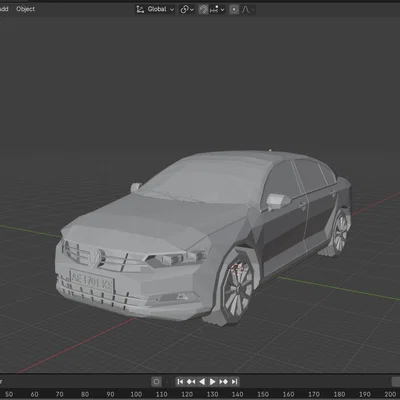Jump to the last frame

(234, 381)
